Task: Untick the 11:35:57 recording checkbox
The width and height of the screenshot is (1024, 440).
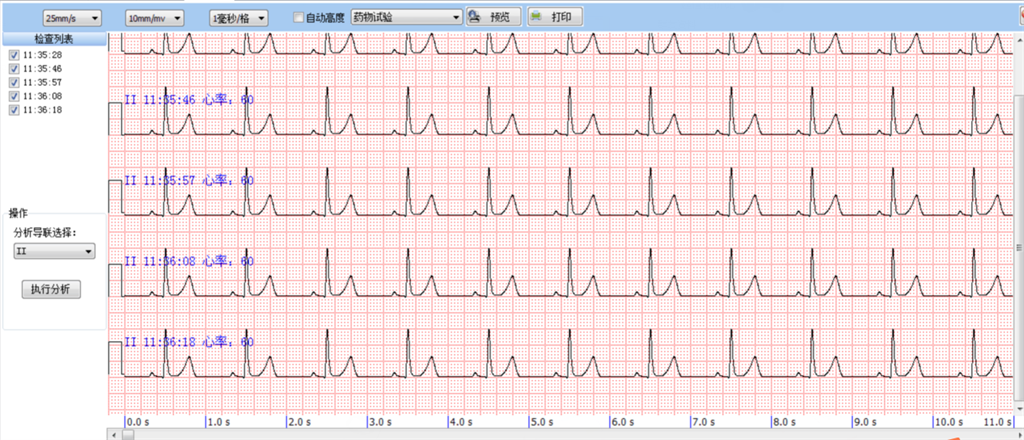Action: 14,82
